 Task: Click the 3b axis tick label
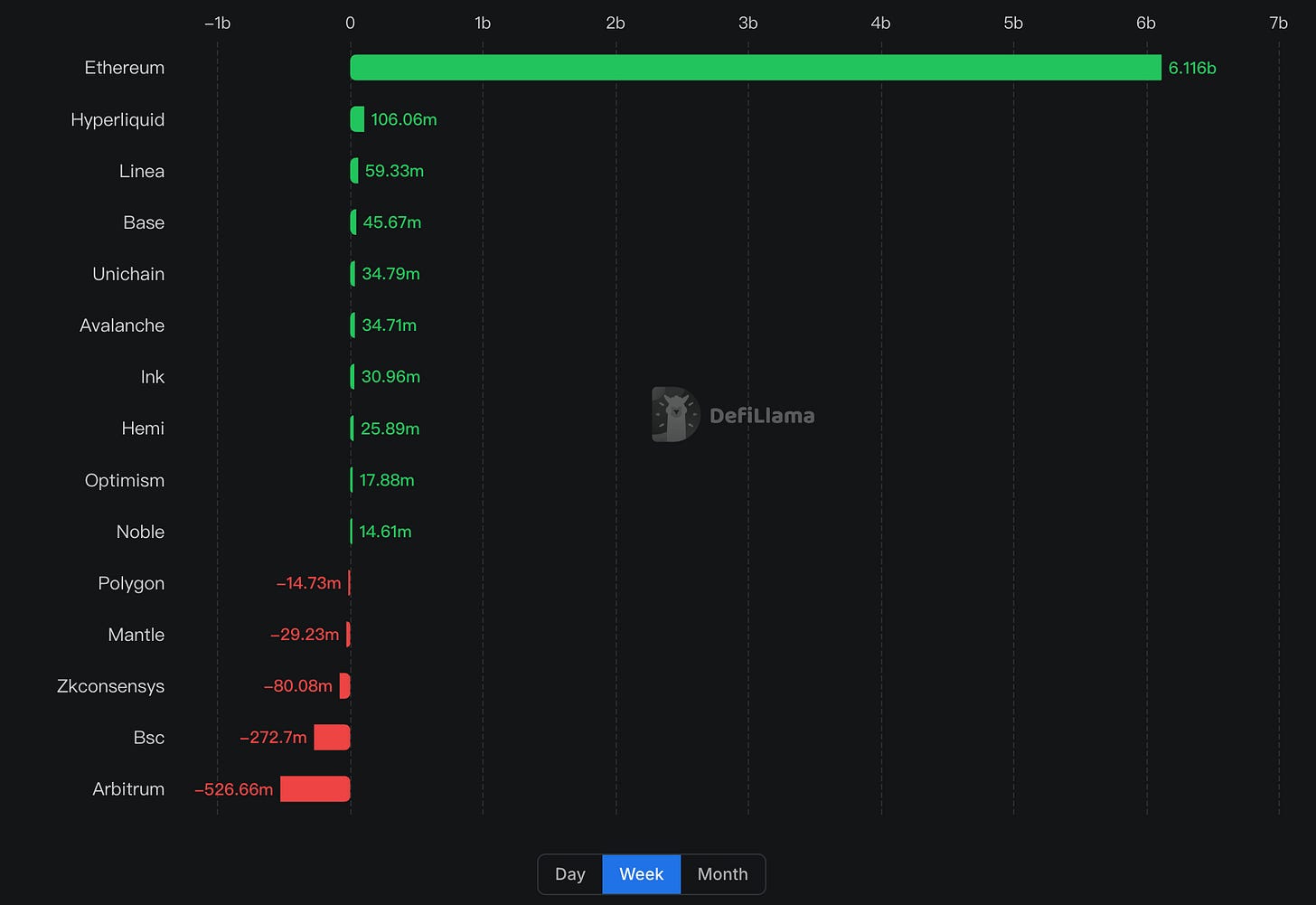coord(748,24)
